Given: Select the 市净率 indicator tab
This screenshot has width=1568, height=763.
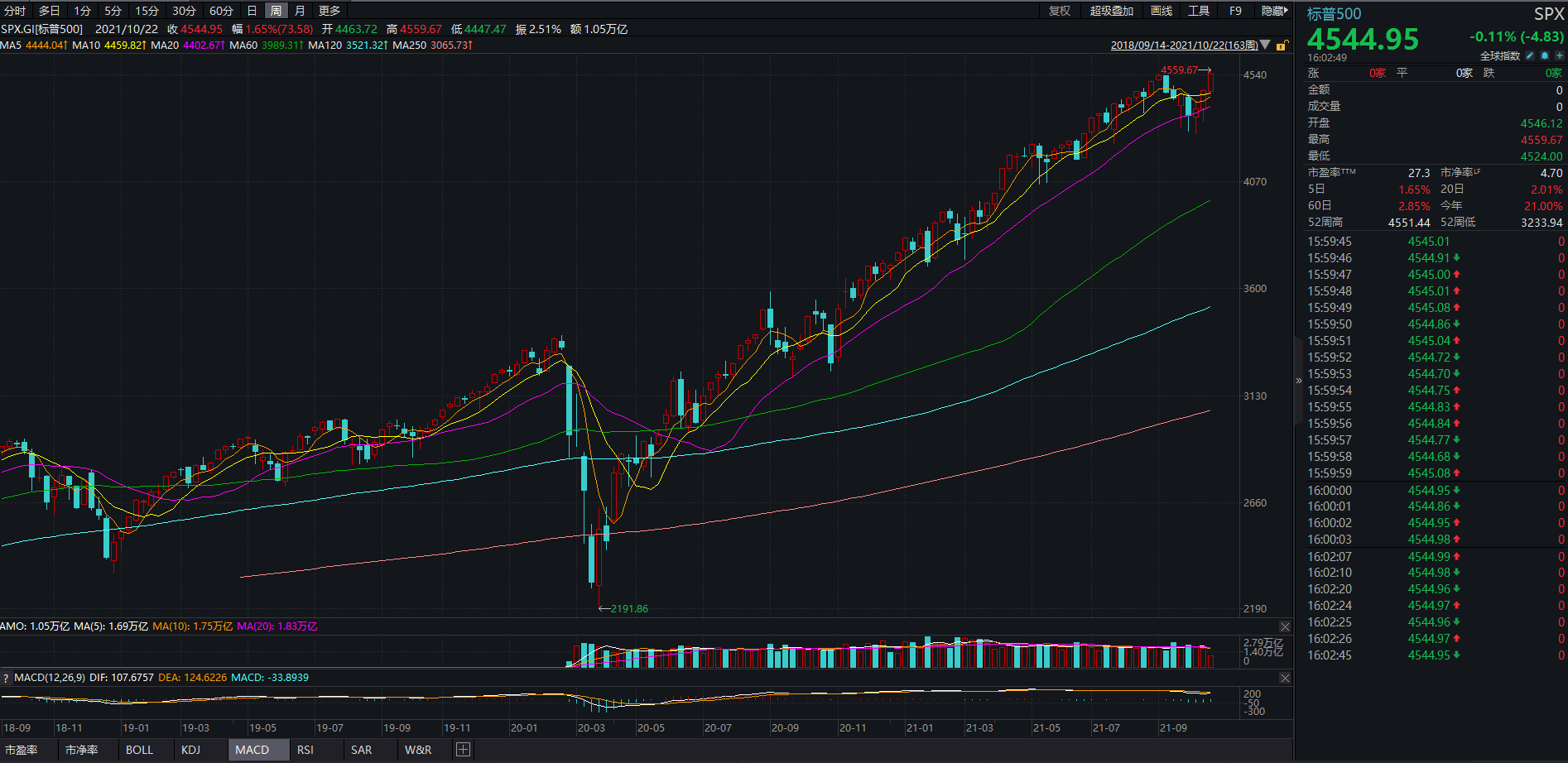Looking at the screenshot, I should [x=81, y=750].
